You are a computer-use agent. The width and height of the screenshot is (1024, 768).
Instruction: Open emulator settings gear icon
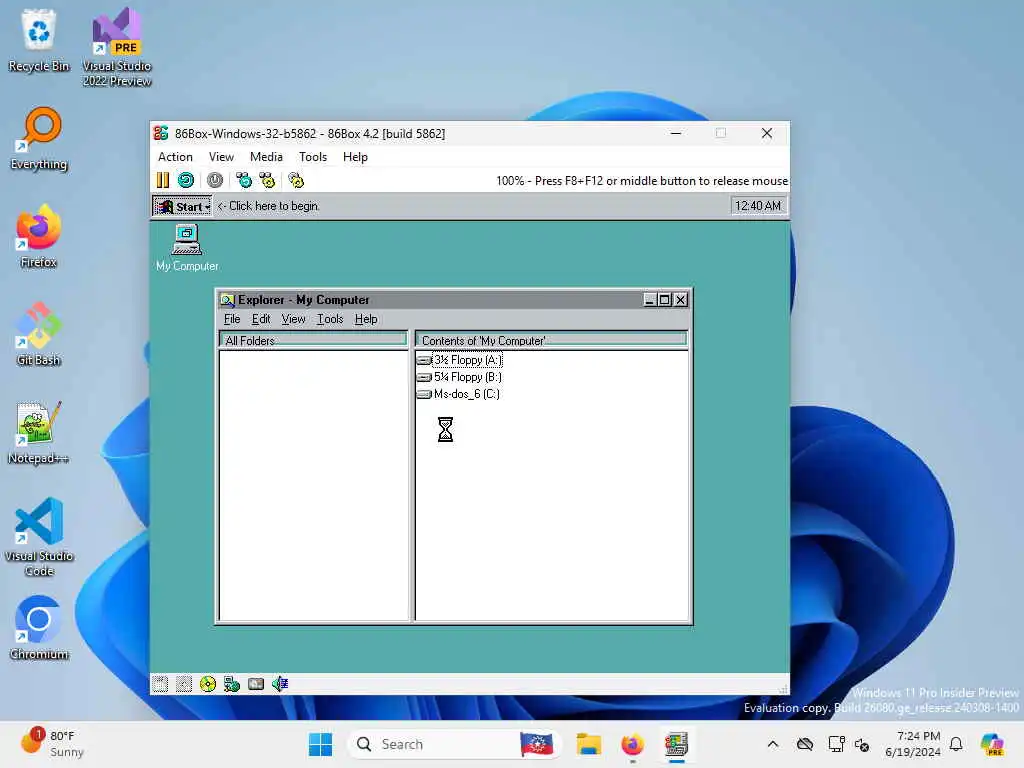coord(296,180)
